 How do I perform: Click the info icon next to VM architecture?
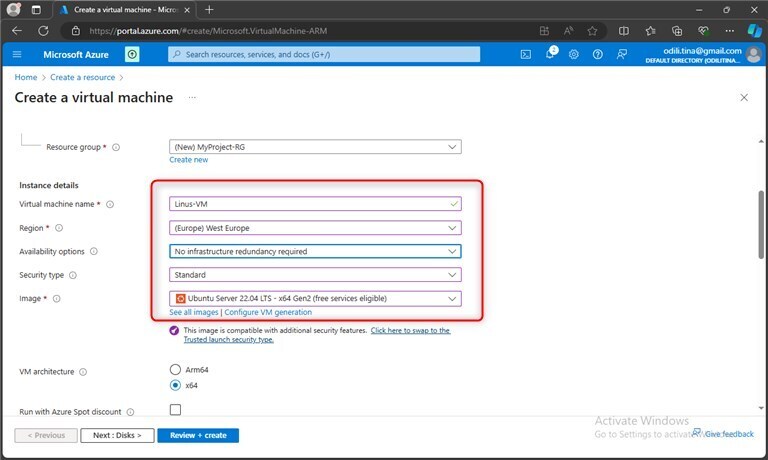coord(83,372)
